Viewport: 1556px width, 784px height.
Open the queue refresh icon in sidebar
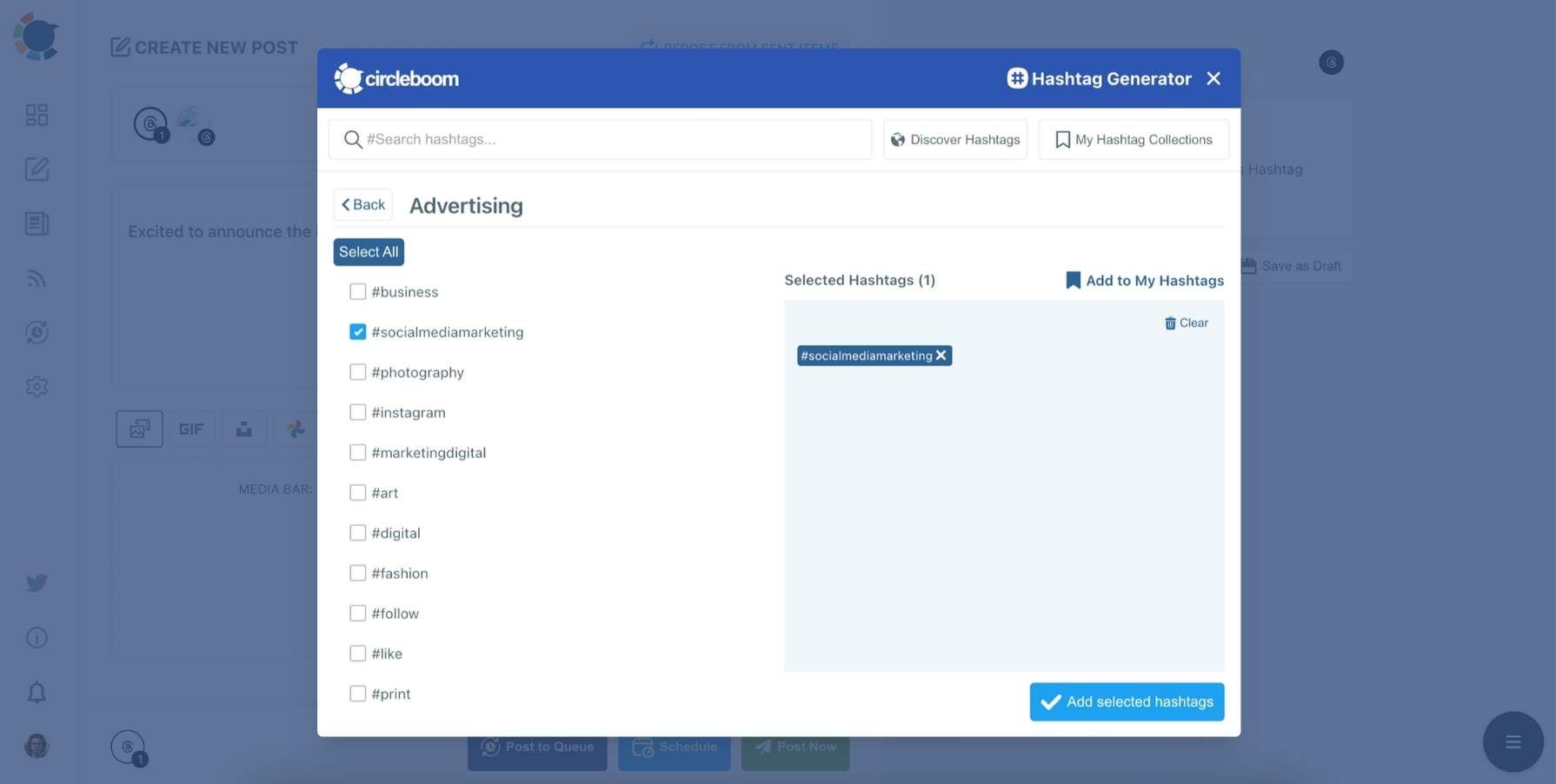tap(37, 332)
